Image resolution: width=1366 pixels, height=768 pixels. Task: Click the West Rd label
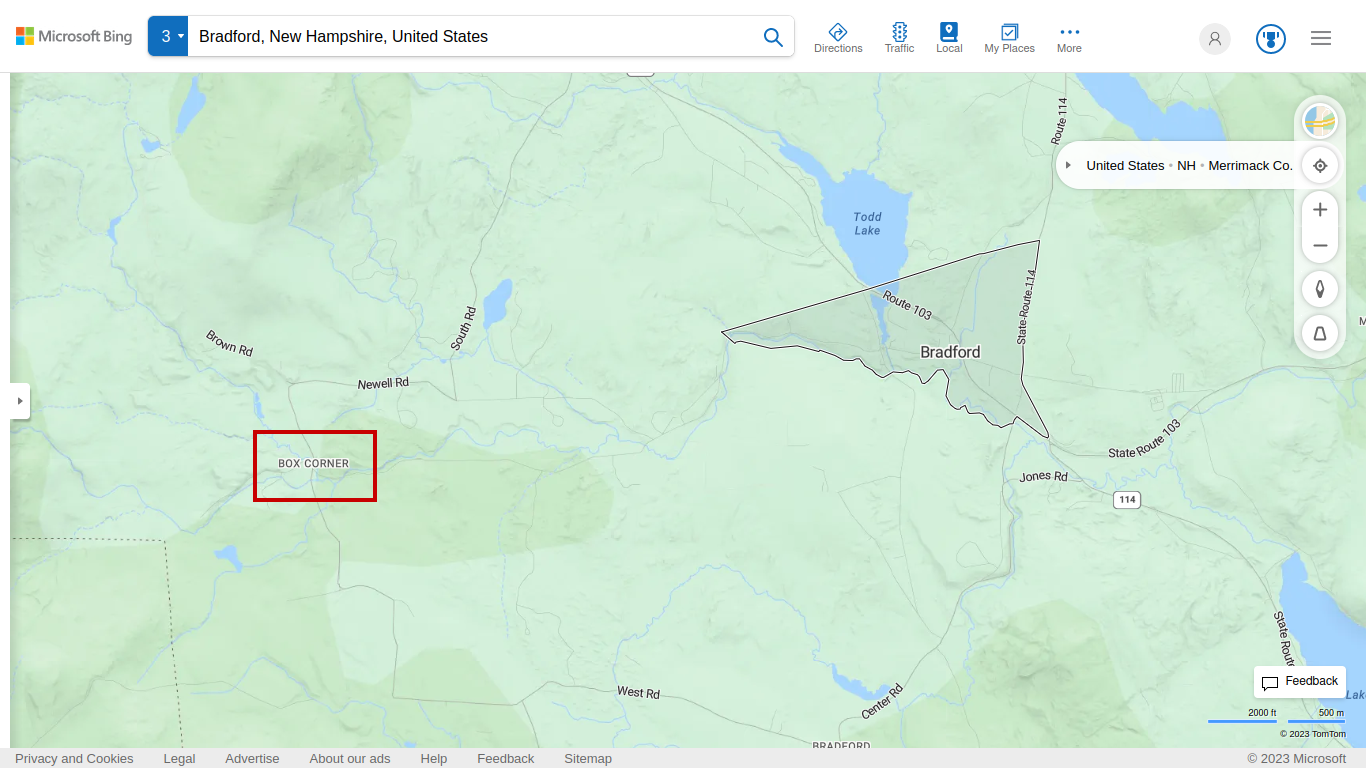coord(638,692)
